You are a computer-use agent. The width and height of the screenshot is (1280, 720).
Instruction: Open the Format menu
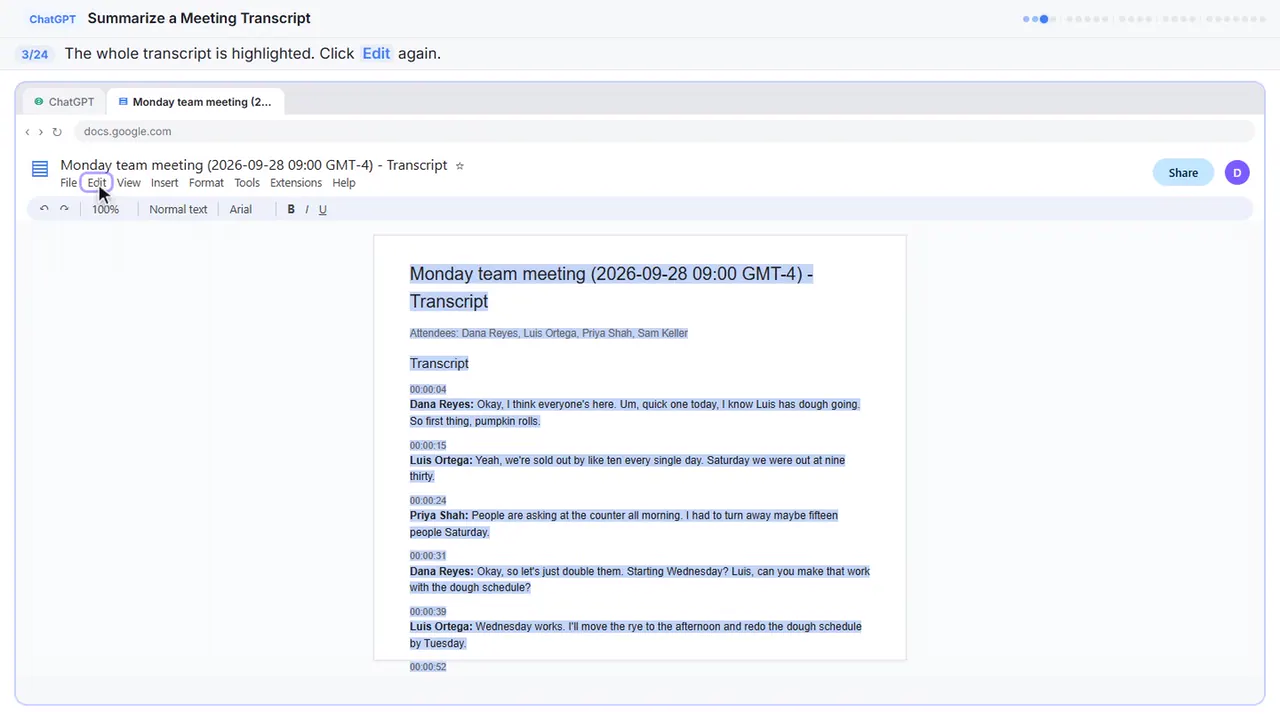point(206,183)
